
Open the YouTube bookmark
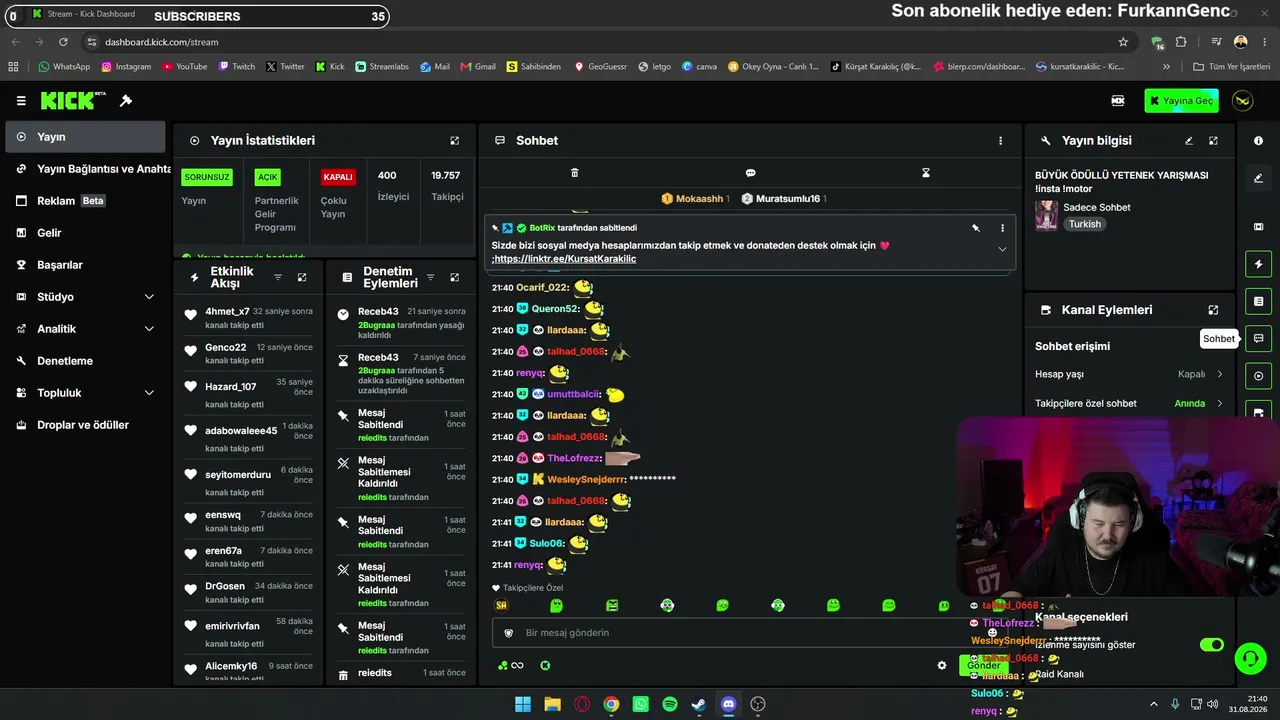pyautogui.click(x=183, y=67)
